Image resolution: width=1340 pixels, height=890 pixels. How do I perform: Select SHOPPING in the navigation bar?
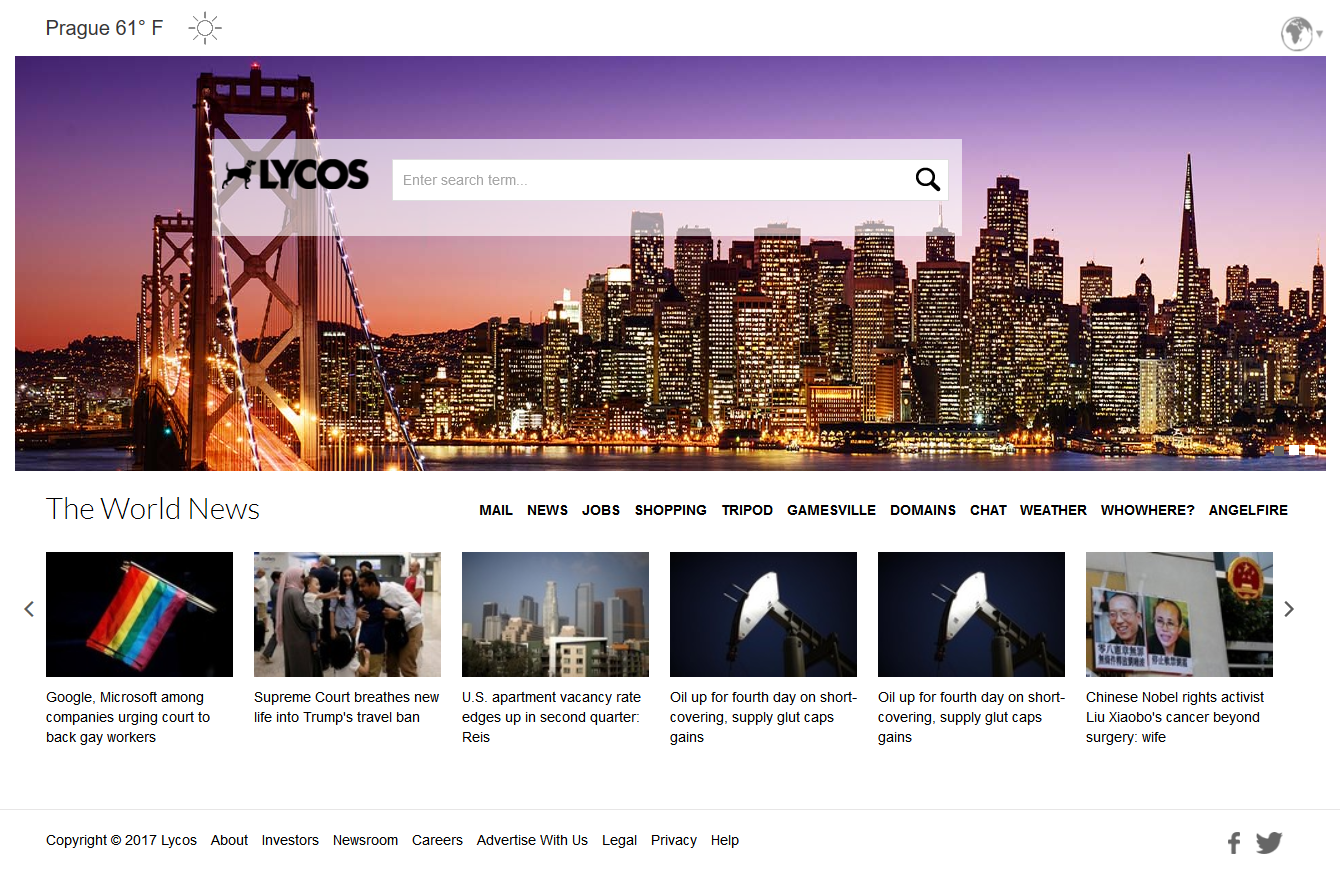point(671,510)
